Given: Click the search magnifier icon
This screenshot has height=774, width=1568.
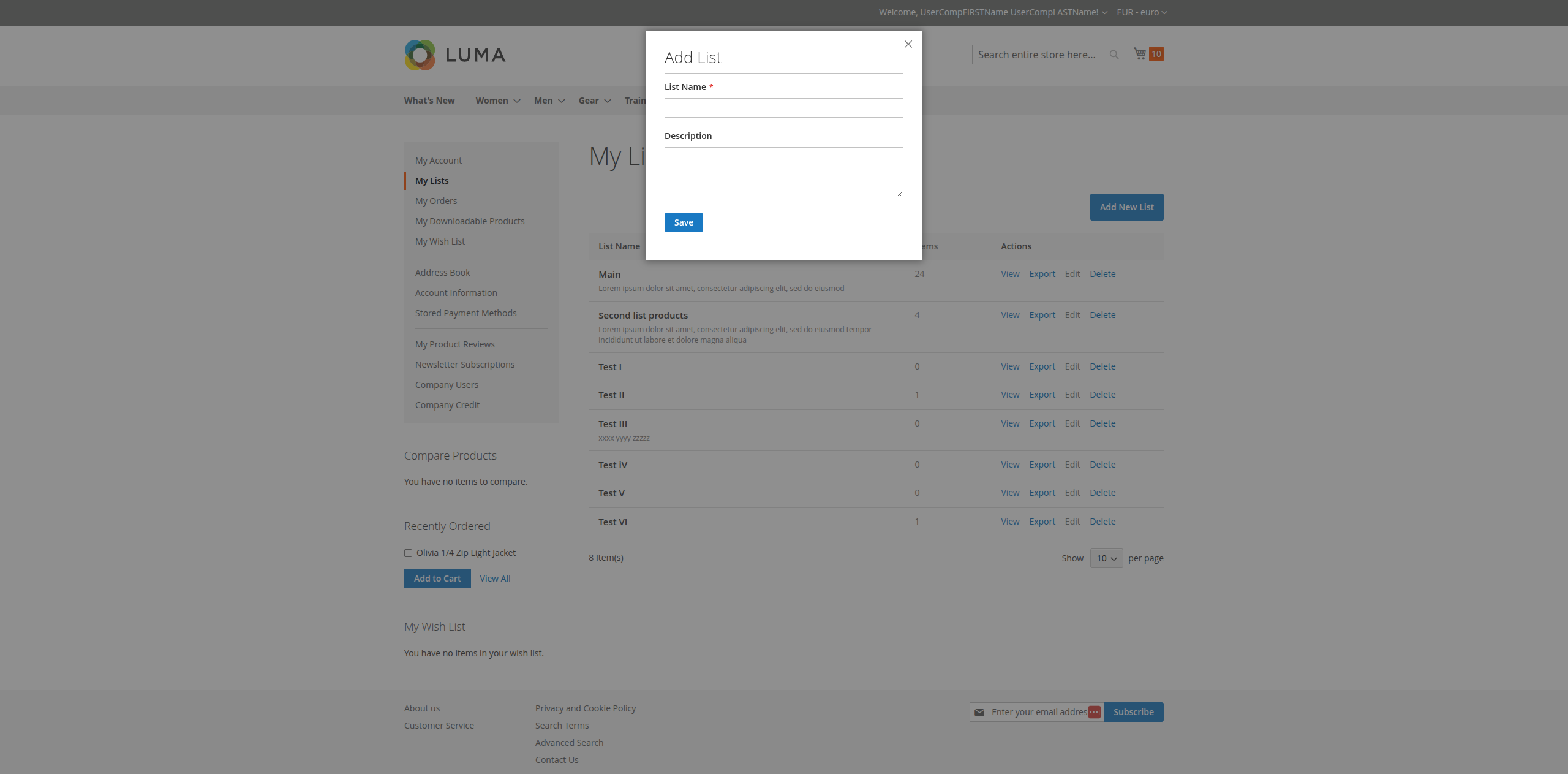Looking at the screenshot, I should click(1114, 55).
